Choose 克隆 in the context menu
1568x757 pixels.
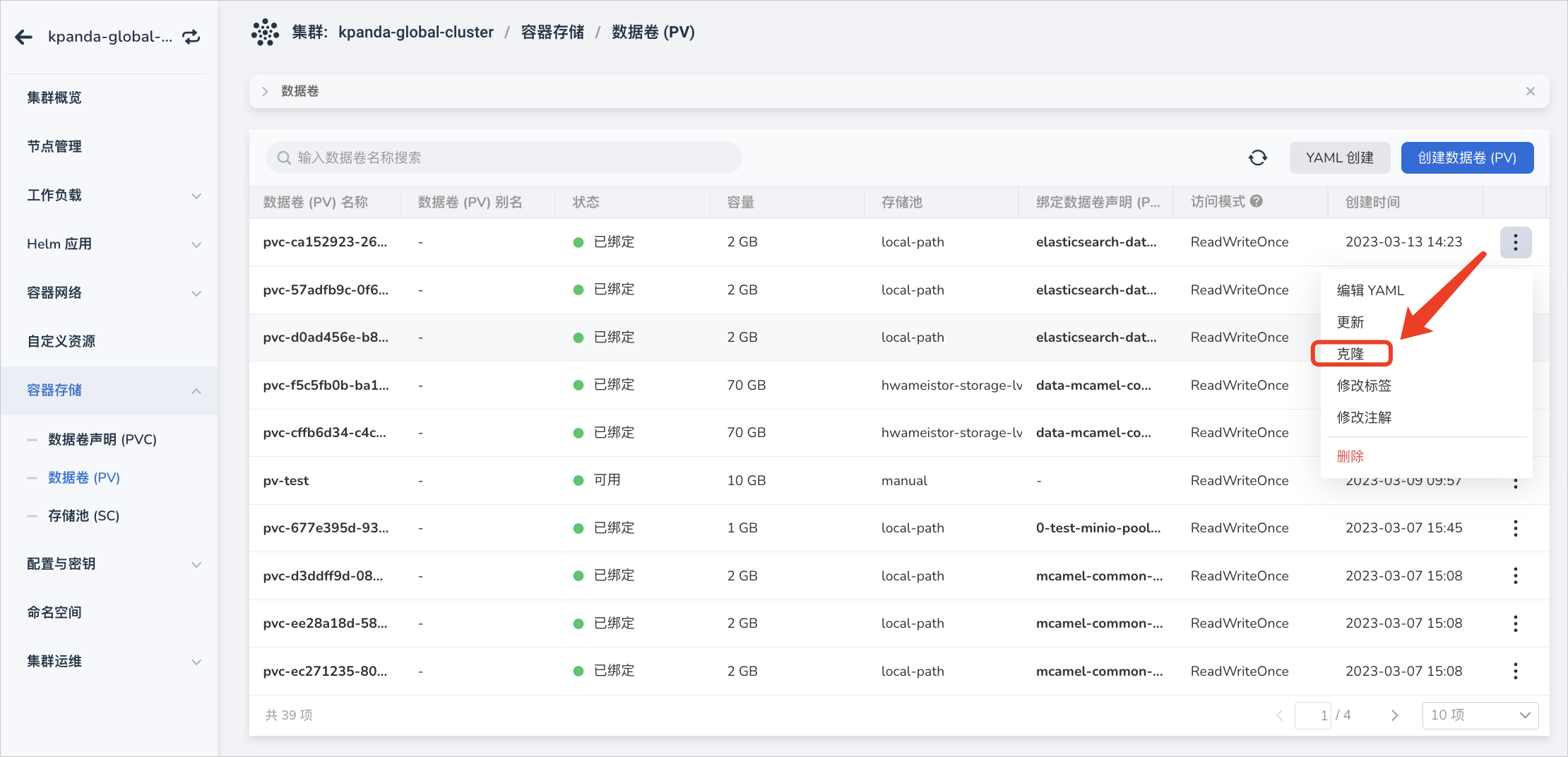click(1350, 354)
